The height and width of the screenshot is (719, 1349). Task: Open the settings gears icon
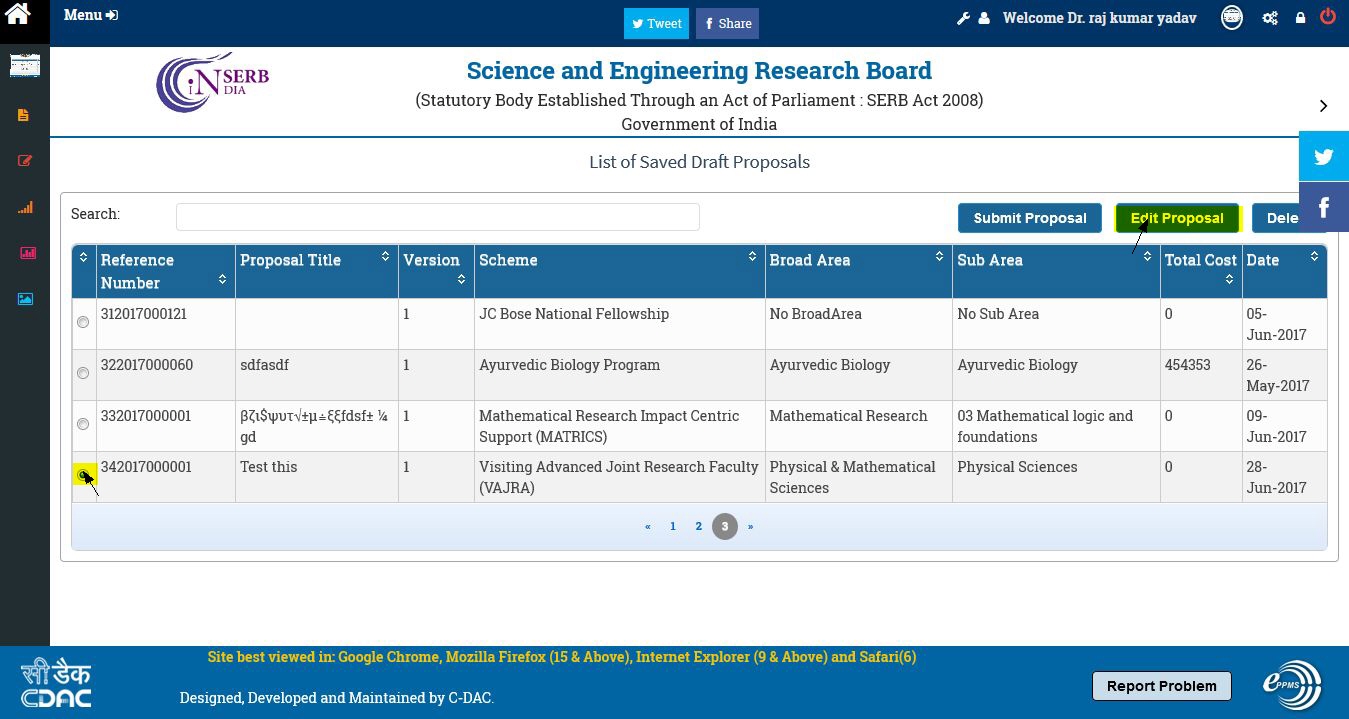[x=1270, y=18]
